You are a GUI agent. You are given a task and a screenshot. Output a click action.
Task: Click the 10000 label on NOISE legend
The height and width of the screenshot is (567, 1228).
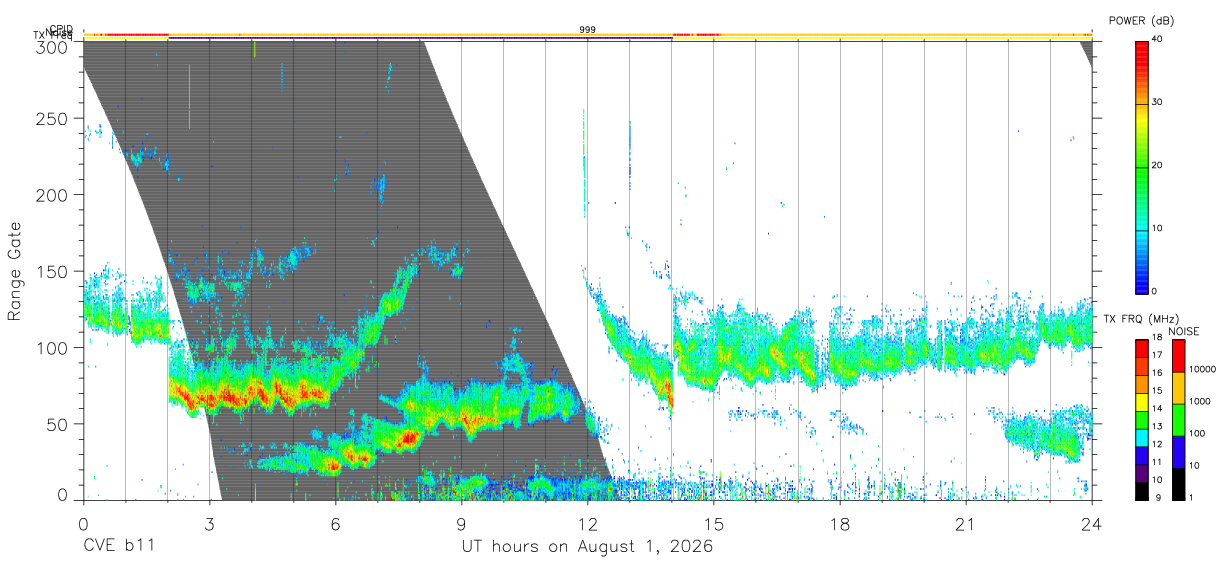1204,369
